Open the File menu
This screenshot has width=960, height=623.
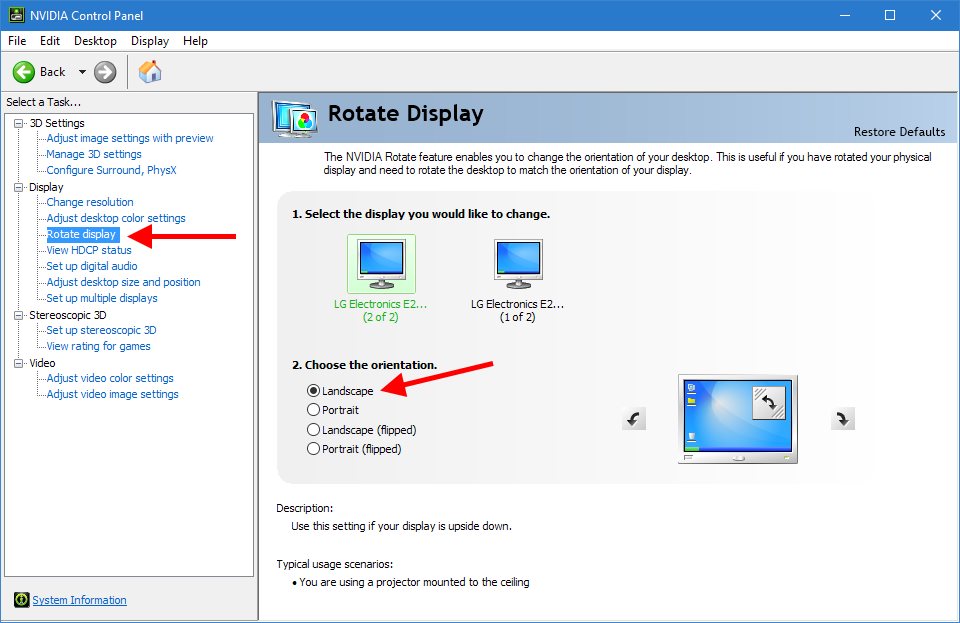tap(17, 41)
